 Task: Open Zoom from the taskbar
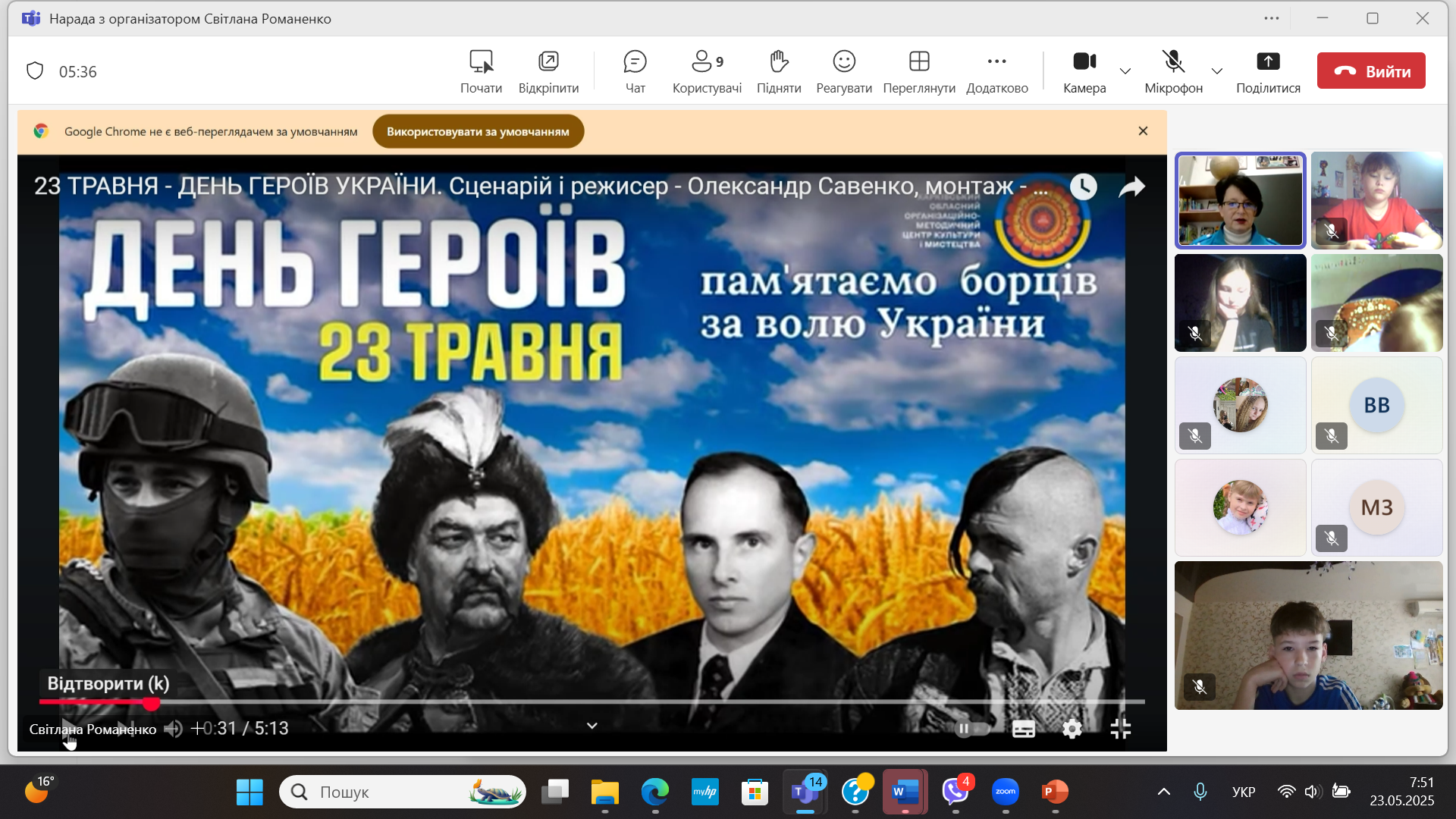[x=1006, y=792]
